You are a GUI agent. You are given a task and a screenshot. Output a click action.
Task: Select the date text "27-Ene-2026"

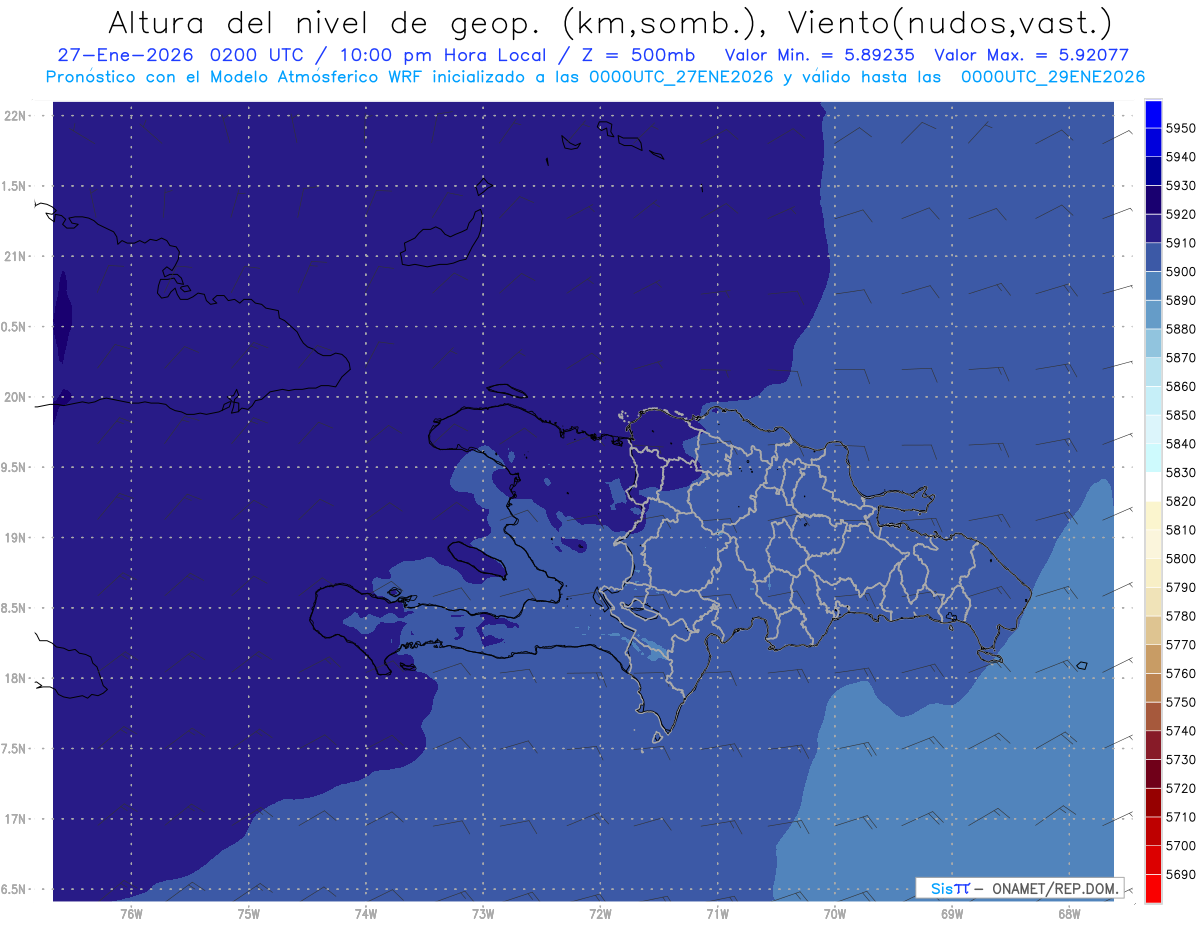[x=124, y=56]
